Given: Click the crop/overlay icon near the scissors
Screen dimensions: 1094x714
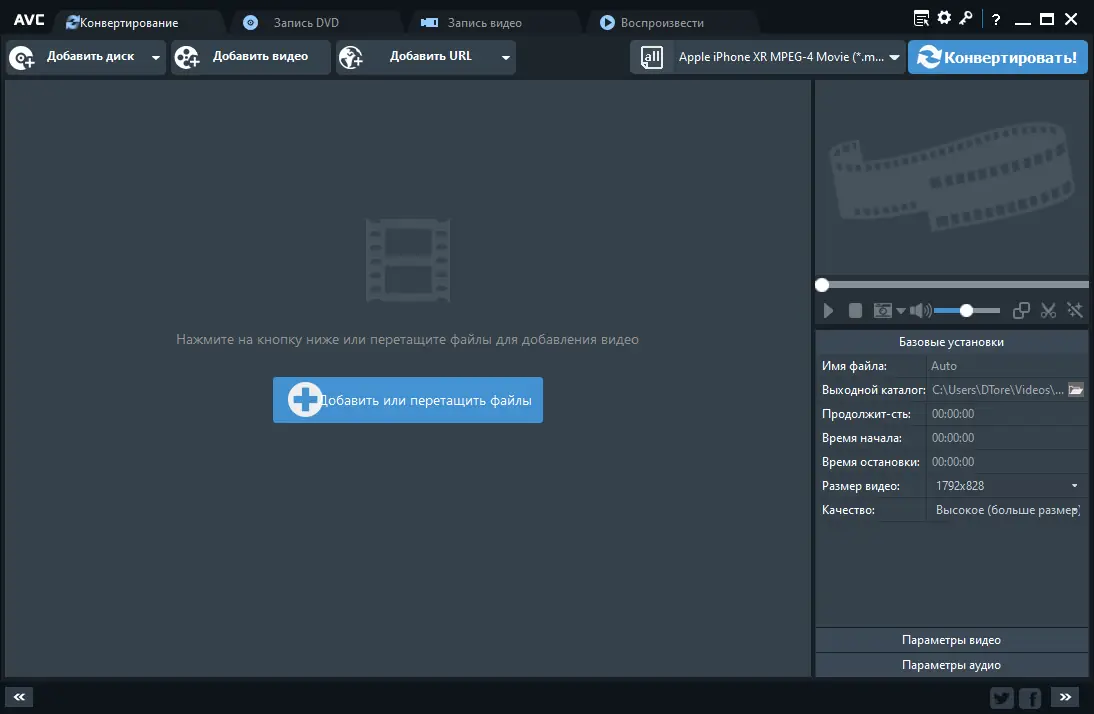Looking at the screenshot, I should click(1021, 310).
